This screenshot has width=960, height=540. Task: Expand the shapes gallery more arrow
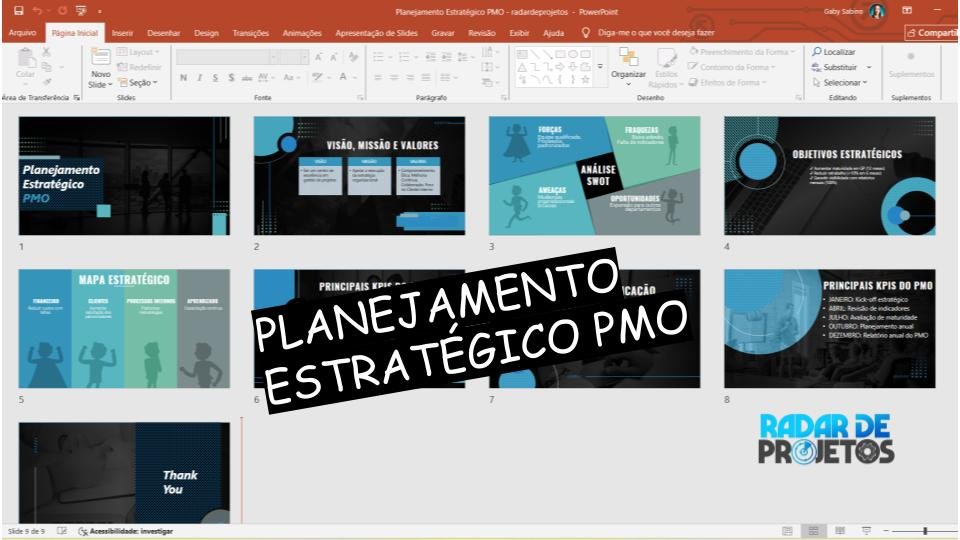pyautogui.click(x=601, y=68)
